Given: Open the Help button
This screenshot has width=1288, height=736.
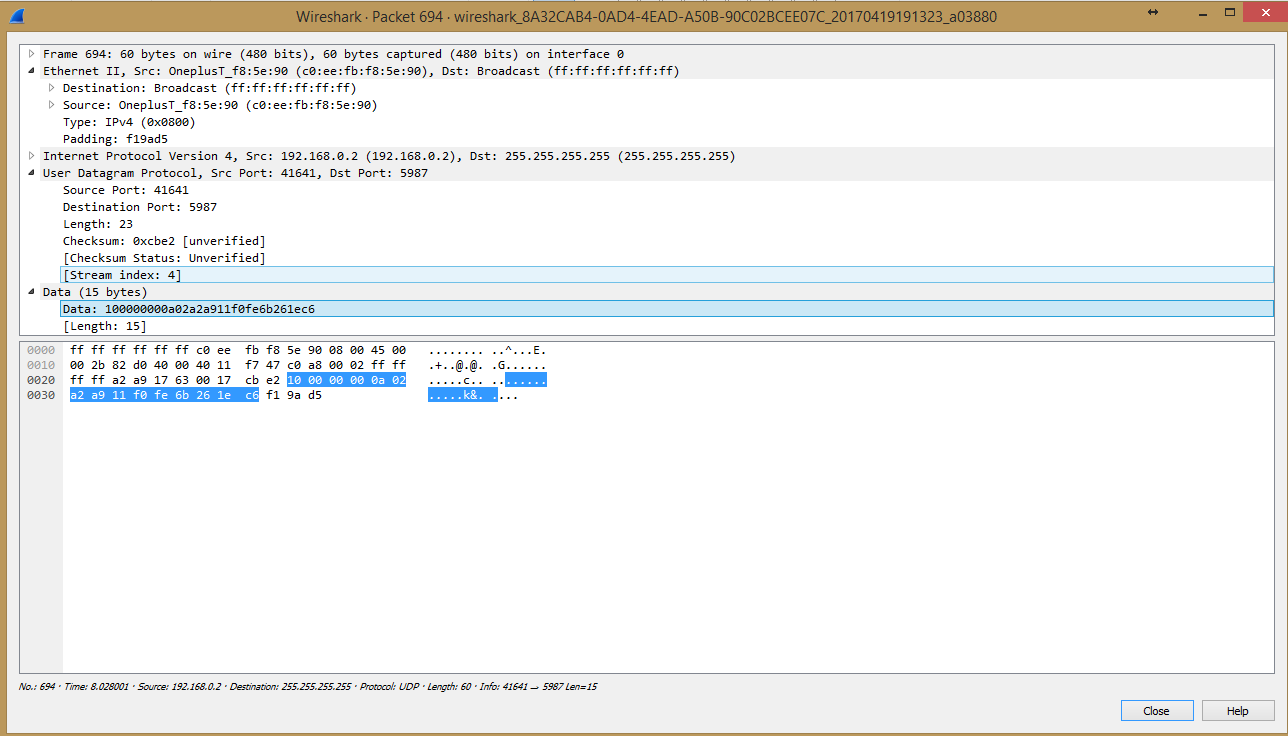Looking at the screenshot, I should point(1238,711).
